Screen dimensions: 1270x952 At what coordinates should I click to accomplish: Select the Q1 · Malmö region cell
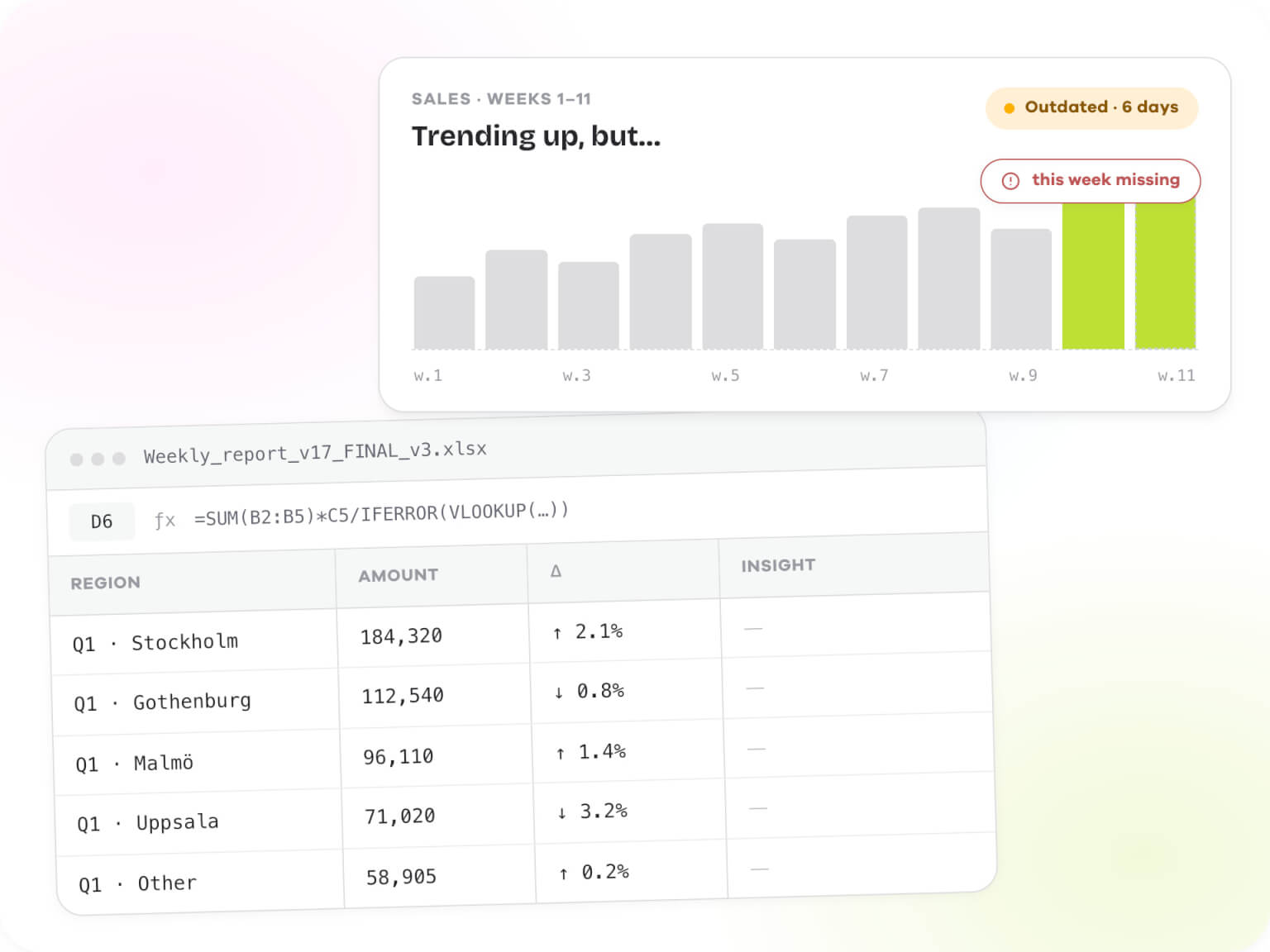[x=197, y=762]
